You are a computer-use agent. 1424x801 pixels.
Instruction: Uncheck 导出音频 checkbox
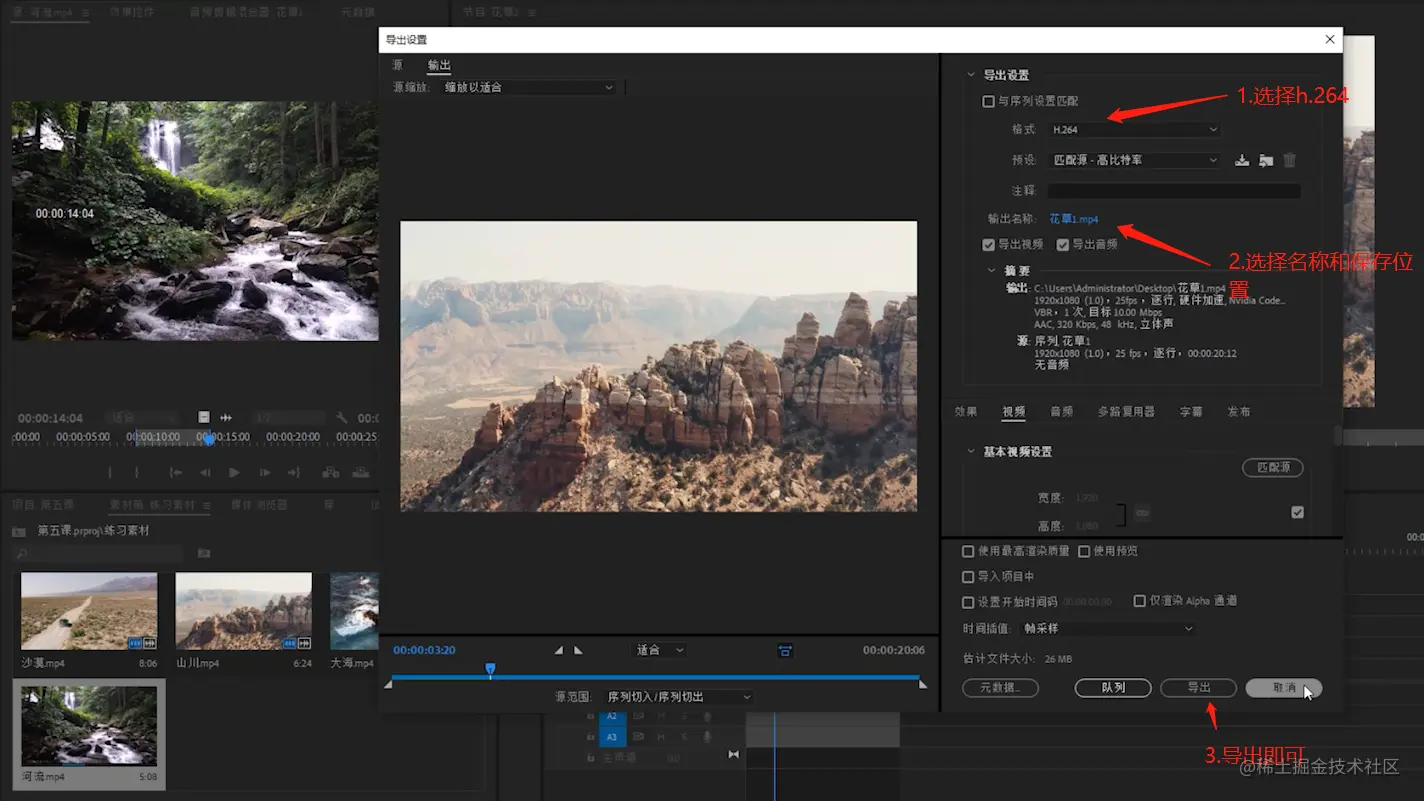[1063, 244]
